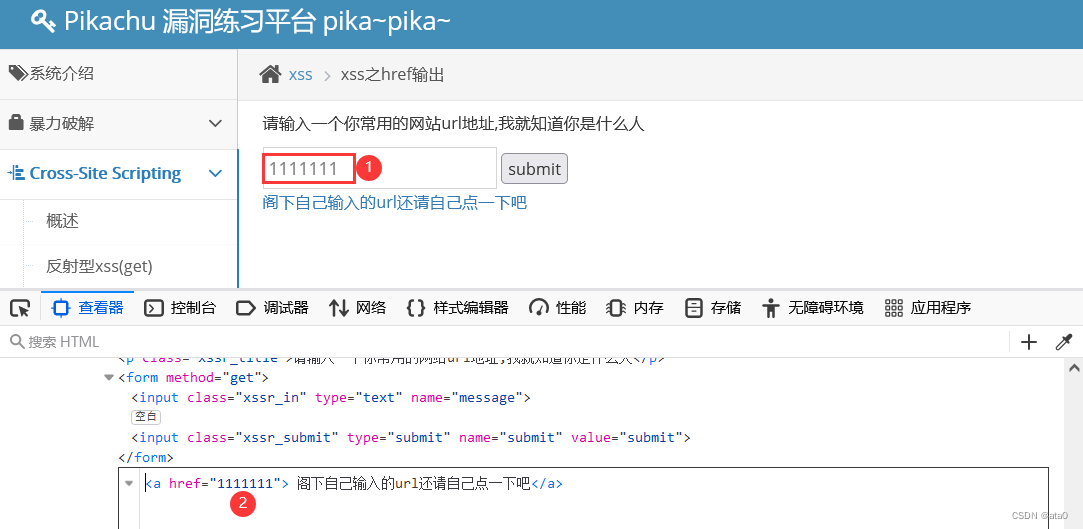1083x529 pixels.
Task: Select the form method="get" node
Action: 193,378
